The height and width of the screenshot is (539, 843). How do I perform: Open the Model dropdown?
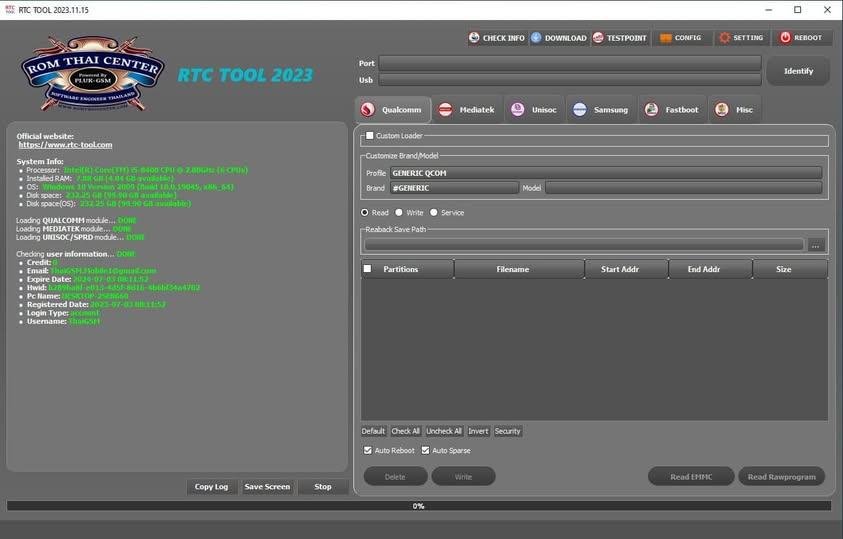click(x=684, y=188)
